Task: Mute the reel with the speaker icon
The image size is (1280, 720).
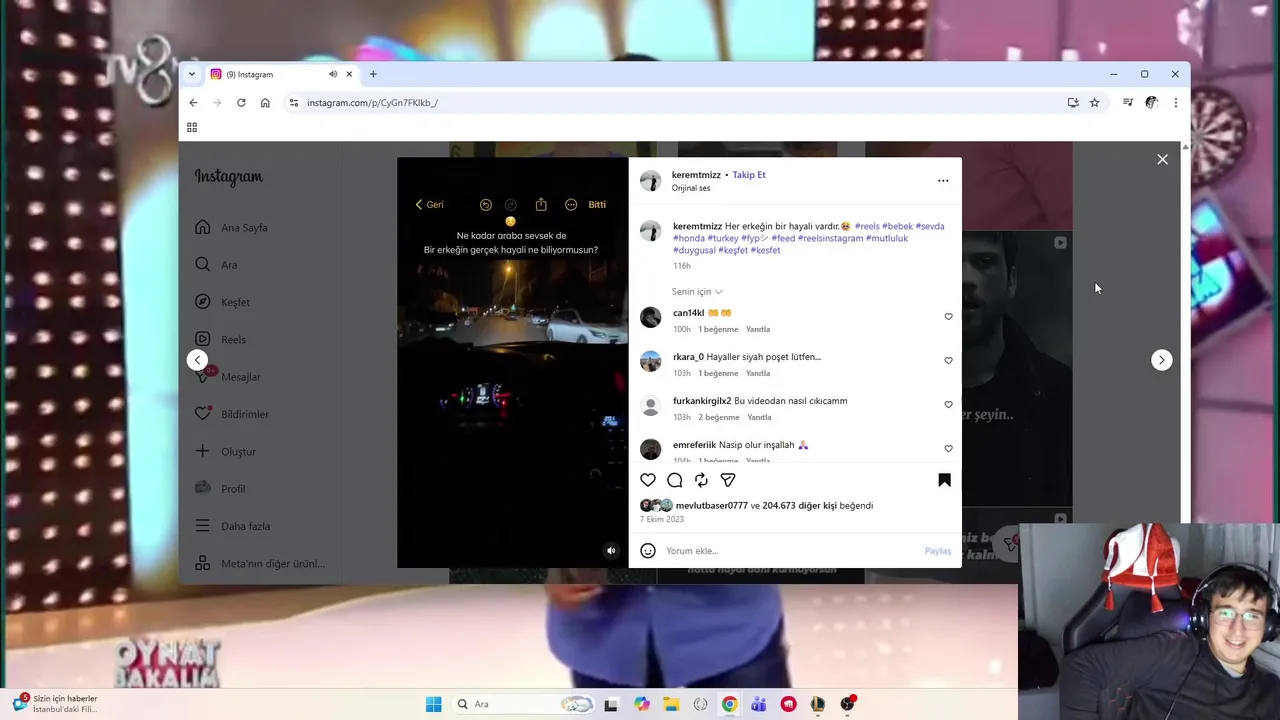Action: click(611, 550)
